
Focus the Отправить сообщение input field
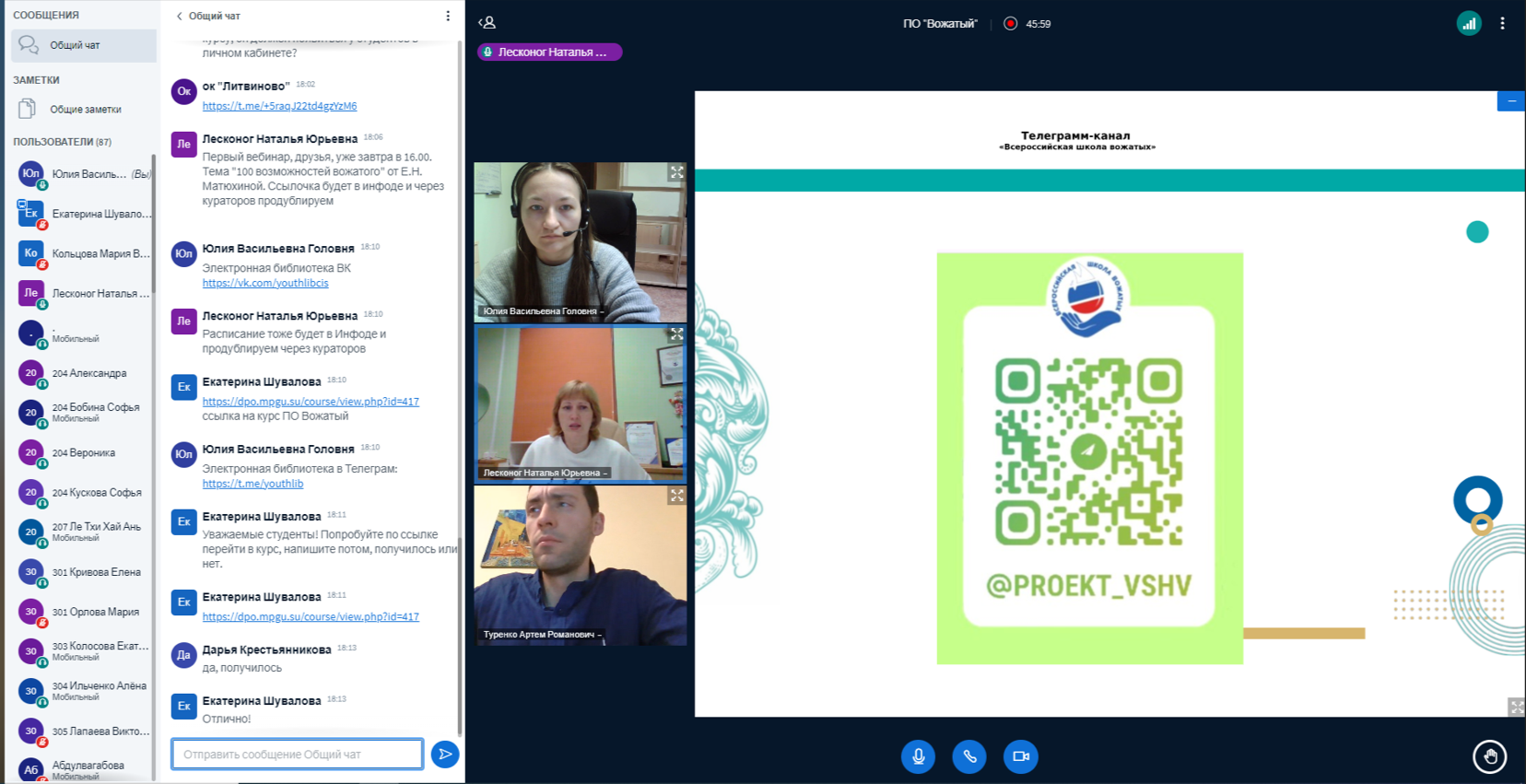click(x=297, y=755)
